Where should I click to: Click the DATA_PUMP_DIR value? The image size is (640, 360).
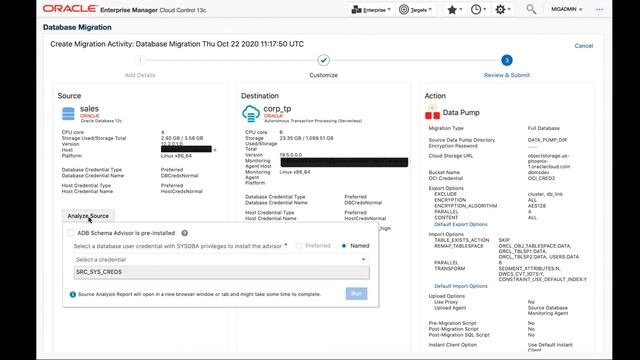point(547,140)
